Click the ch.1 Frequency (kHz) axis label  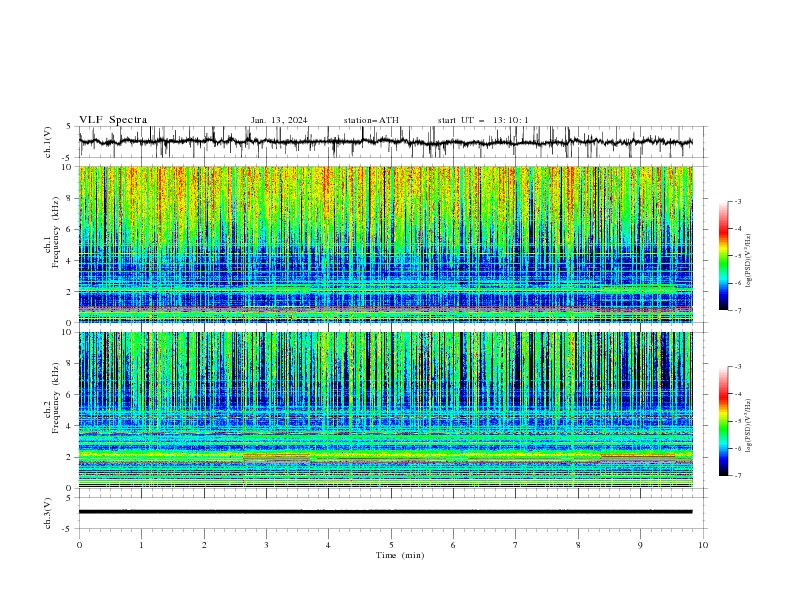pyautogui.click(x=52, y=232)
